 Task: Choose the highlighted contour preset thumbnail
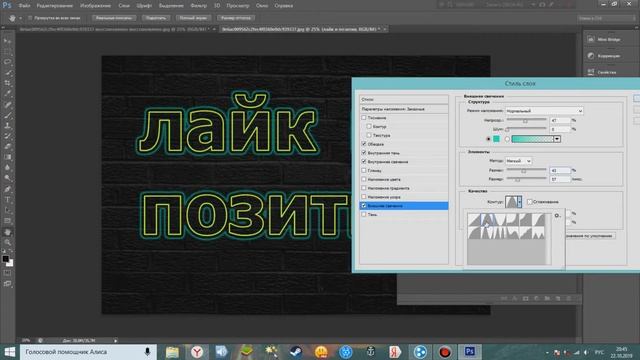pyautogui.click(x=487, y=220)
